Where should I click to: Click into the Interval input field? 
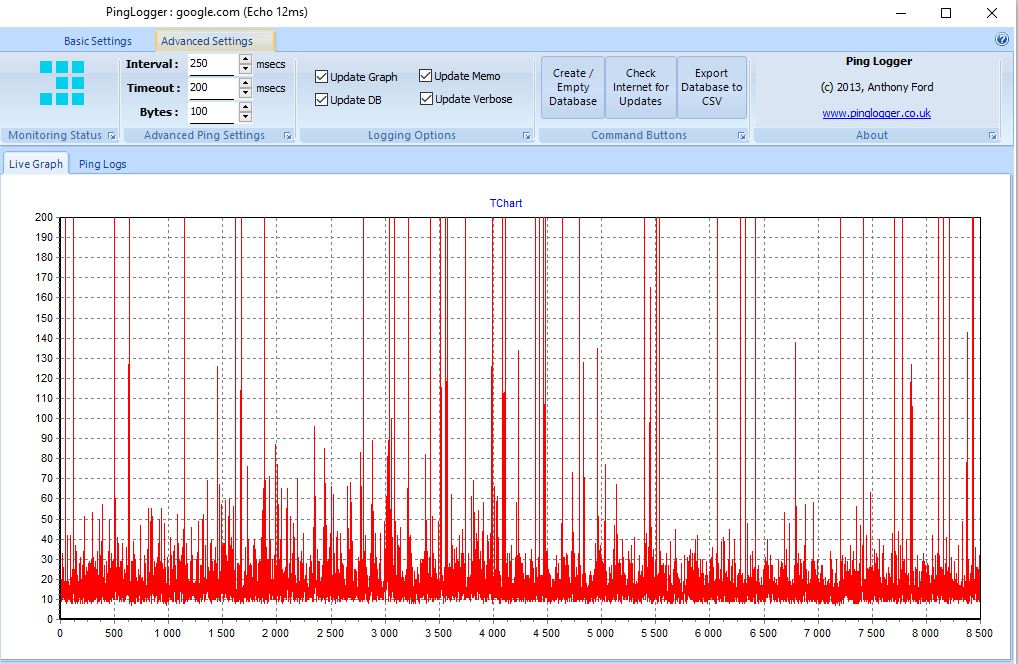(x=210, y=64)
